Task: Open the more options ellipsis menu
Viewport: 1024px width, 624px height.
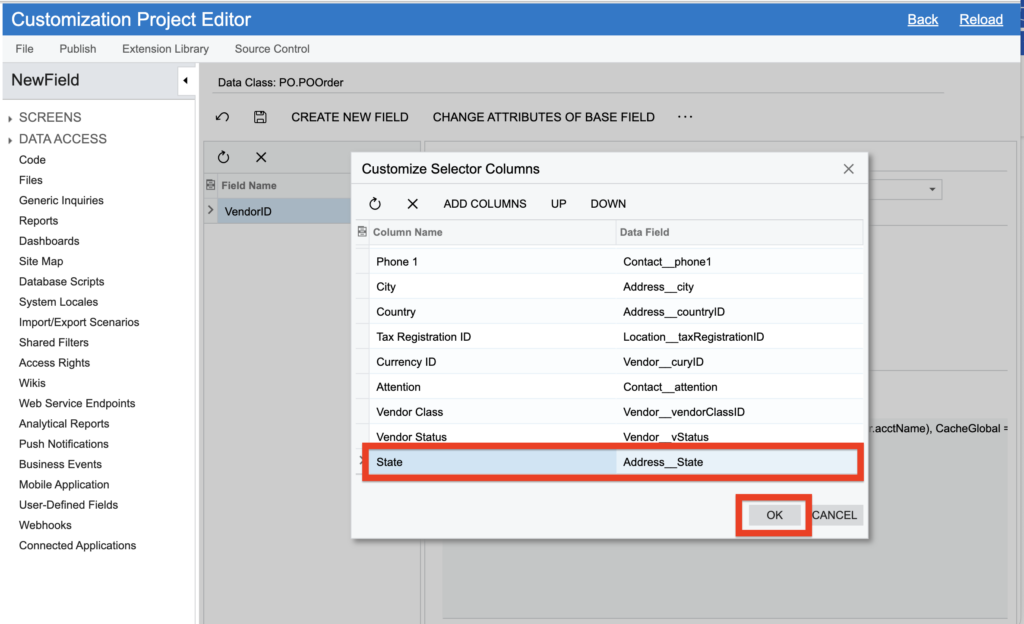Action: tap(685, 117)
